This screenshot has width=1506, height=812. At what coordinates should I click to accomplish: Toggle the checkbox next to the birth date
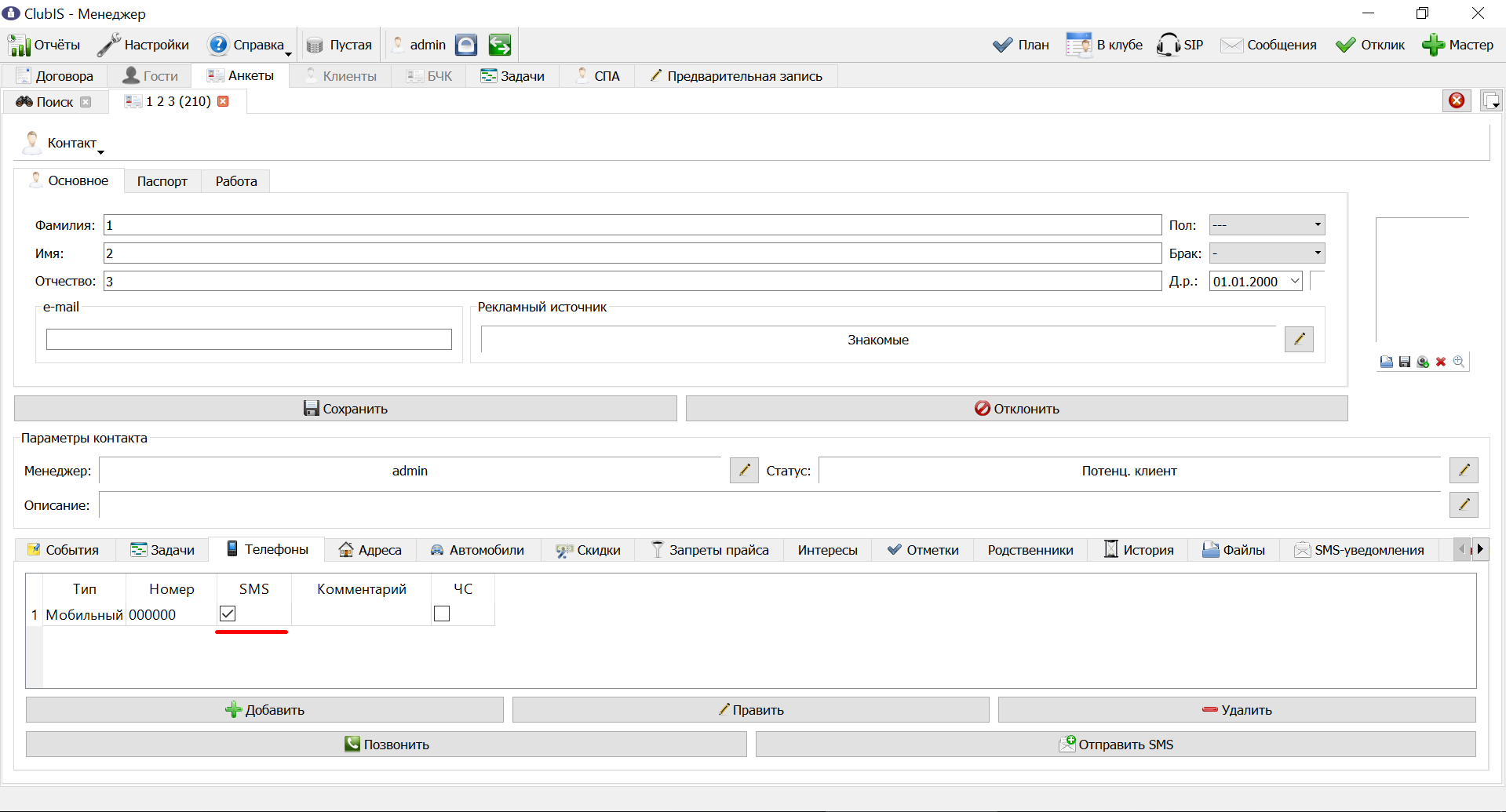(x=1318, y=281)
